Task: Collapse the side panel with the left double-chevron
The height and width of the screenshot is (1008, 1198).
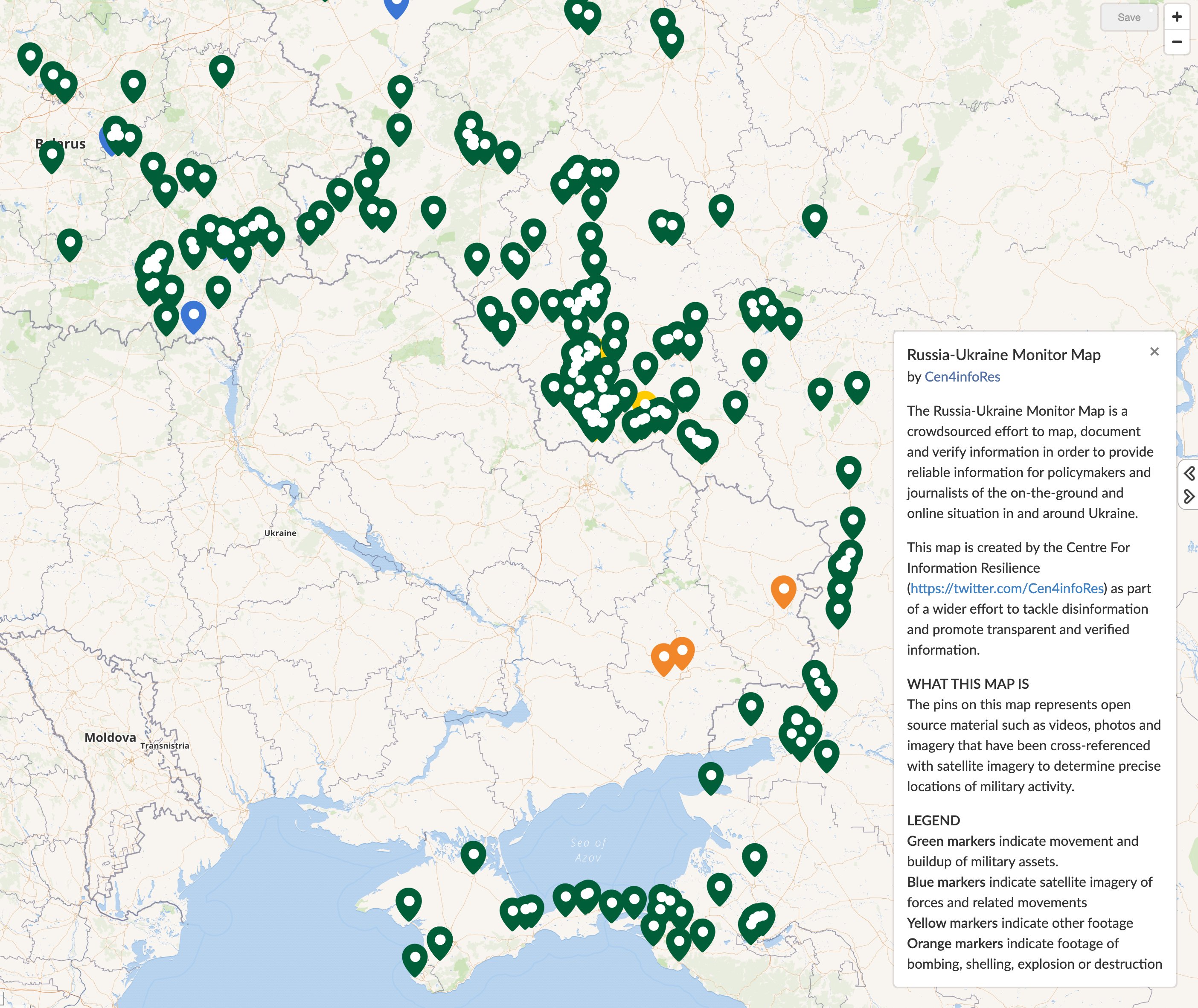Action: pos(1190,472)
